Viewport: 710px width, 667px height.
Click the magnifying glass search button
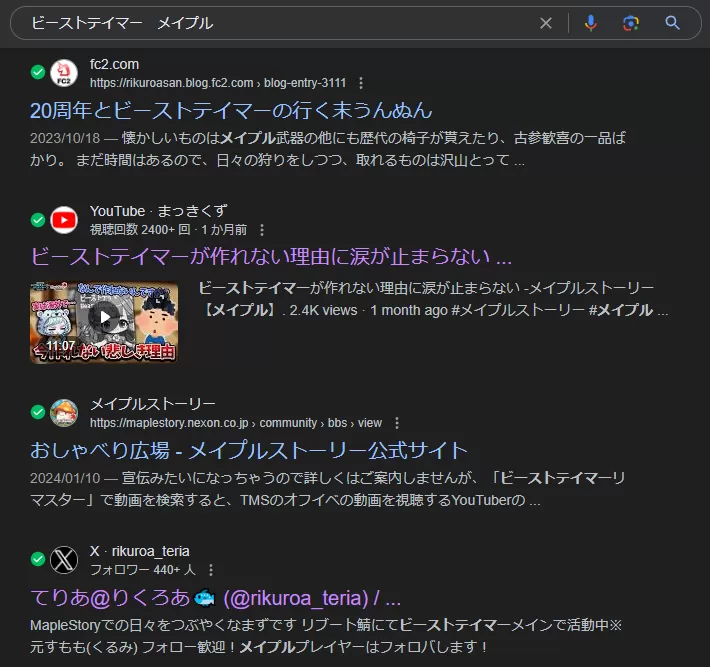click(672, 23)
